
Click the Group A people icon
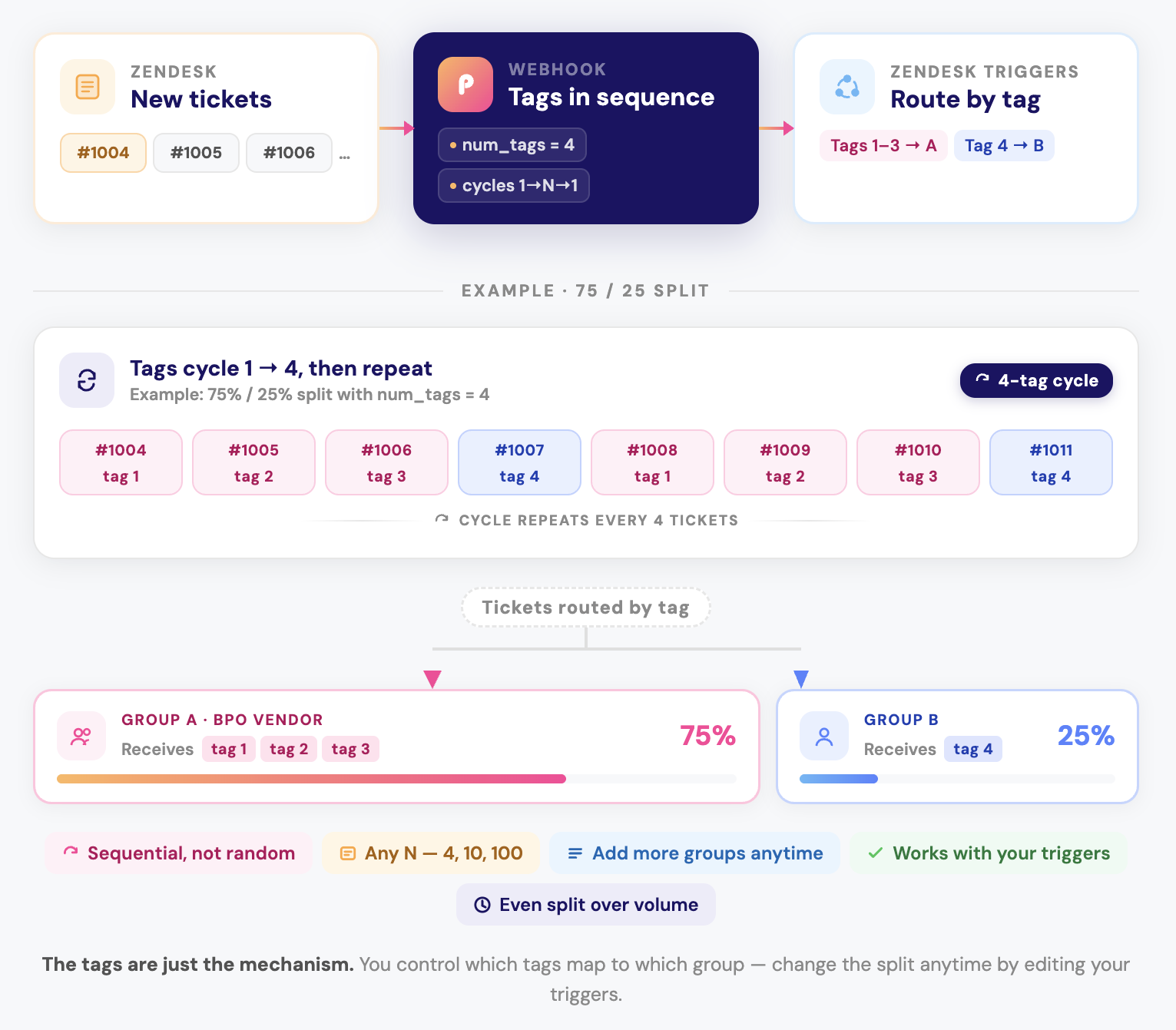click(81, 736)
